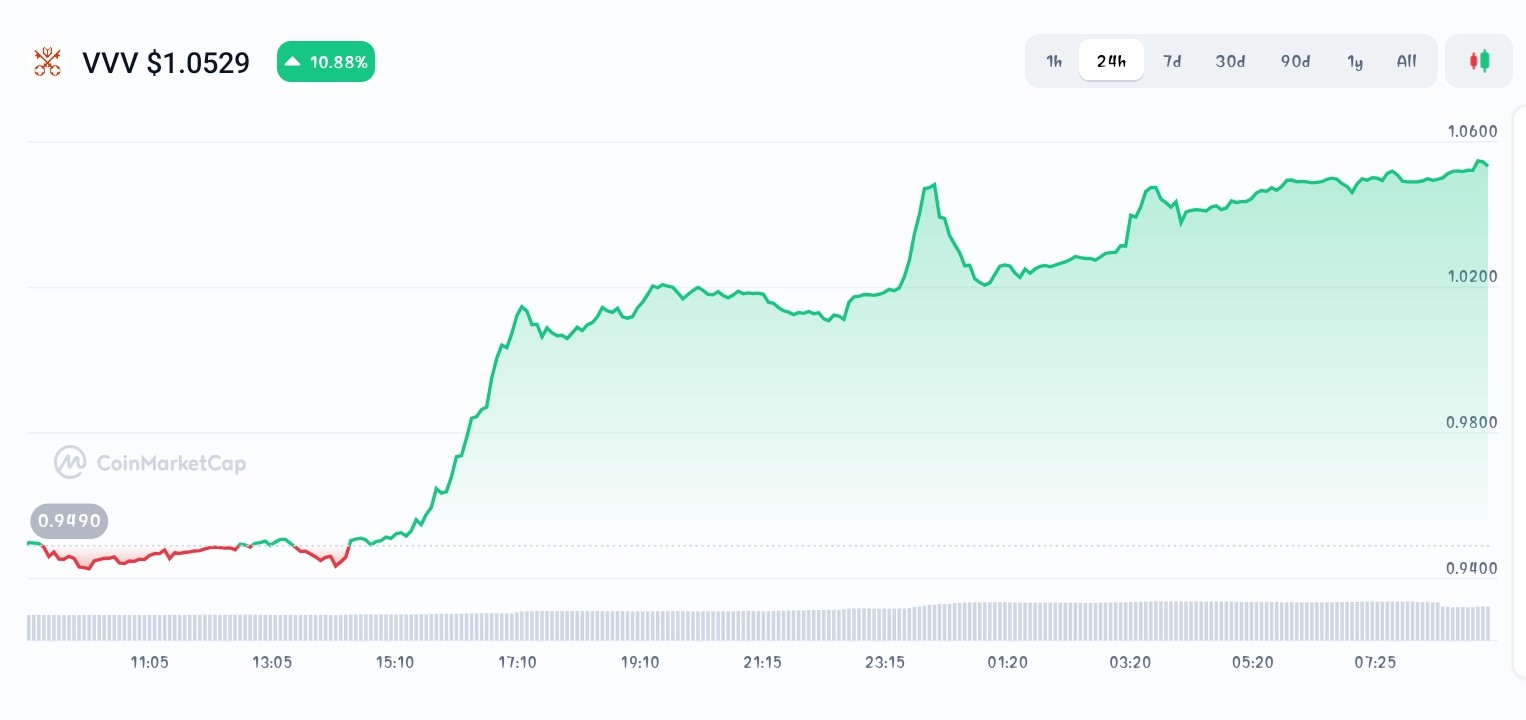
Task: Select the 1y time range
Action: (1355, 61)
